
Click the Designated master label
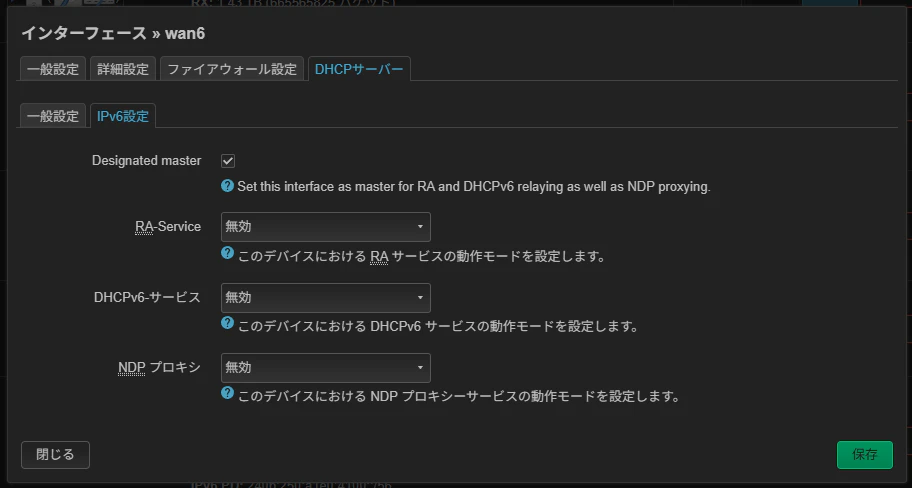coord(147,161)
